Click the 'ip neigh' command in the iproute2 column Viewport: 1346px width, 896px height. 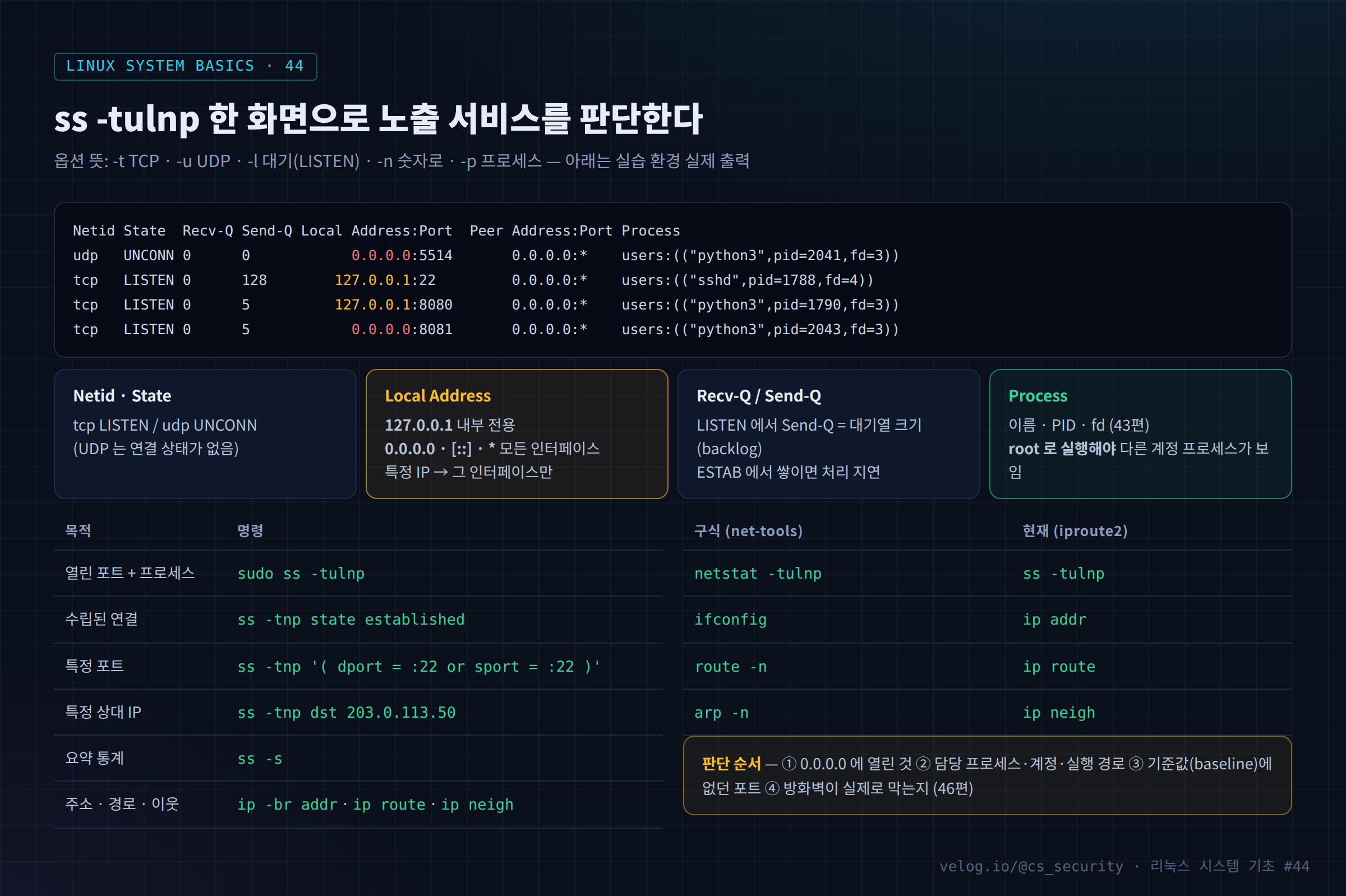point(1058,713)
